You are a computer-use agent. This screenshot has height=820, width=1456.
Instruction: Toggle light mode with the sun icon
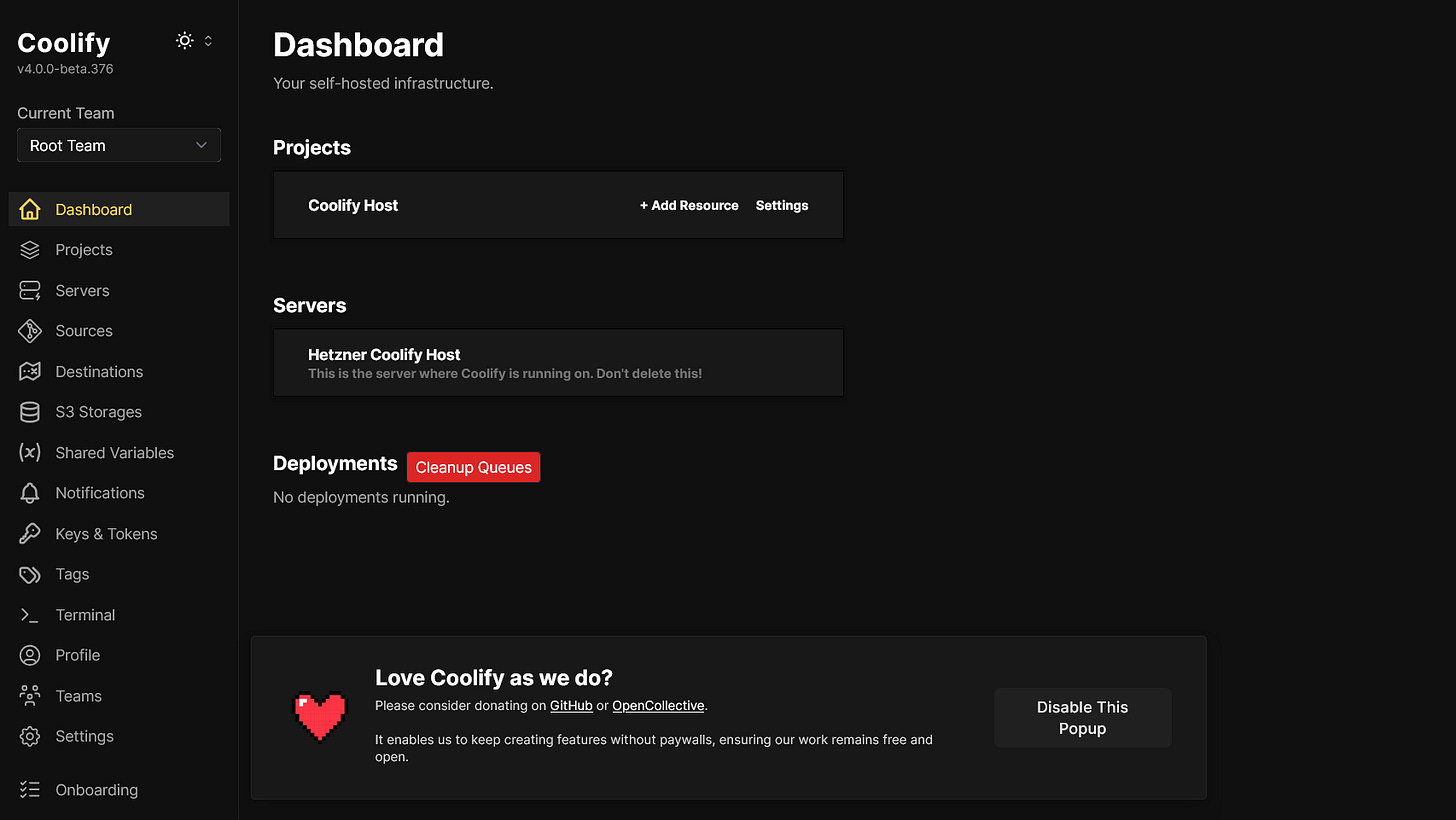point(184,40)
